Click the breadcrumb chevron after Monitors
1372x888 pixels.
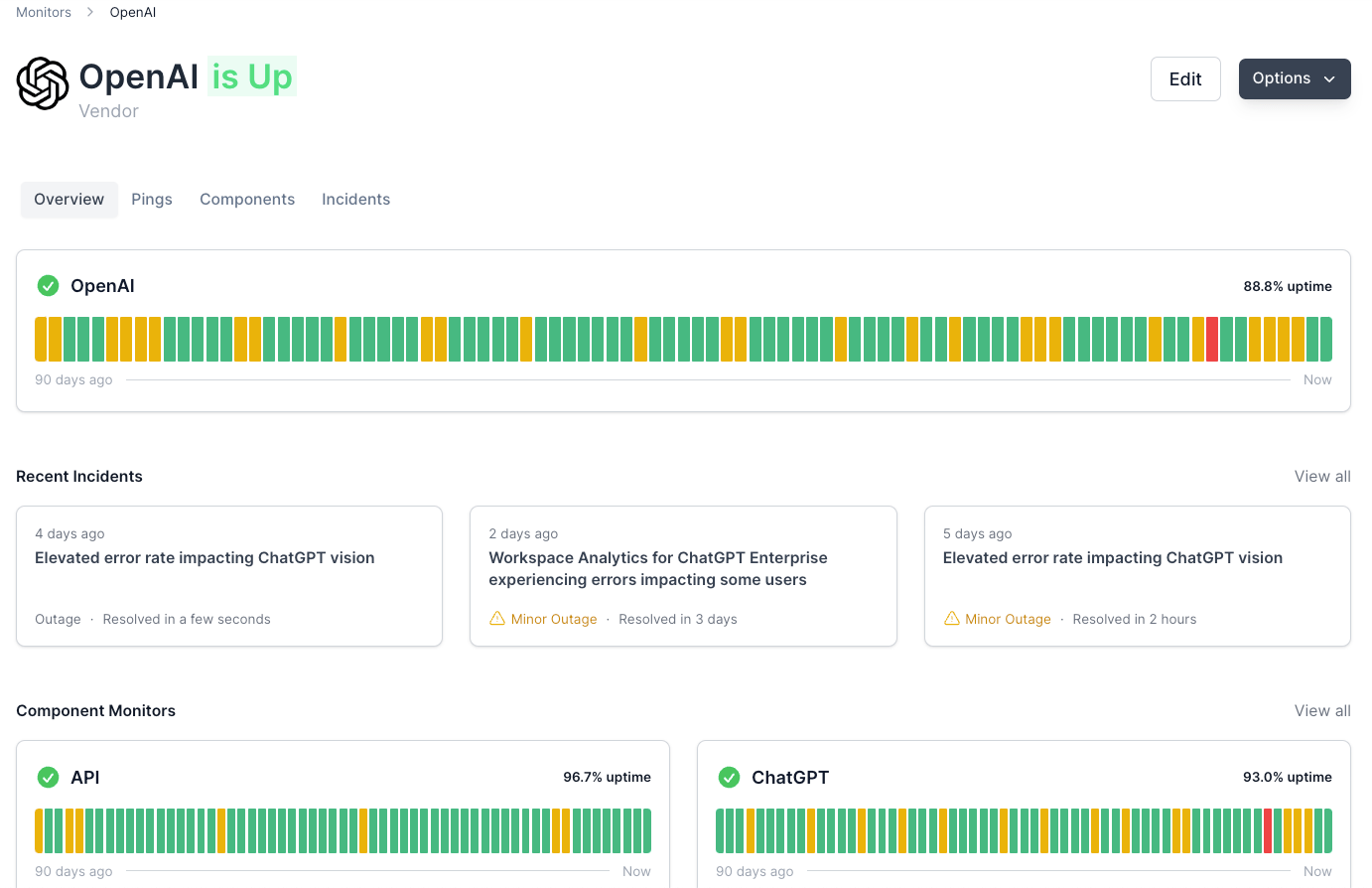(90, 12)
